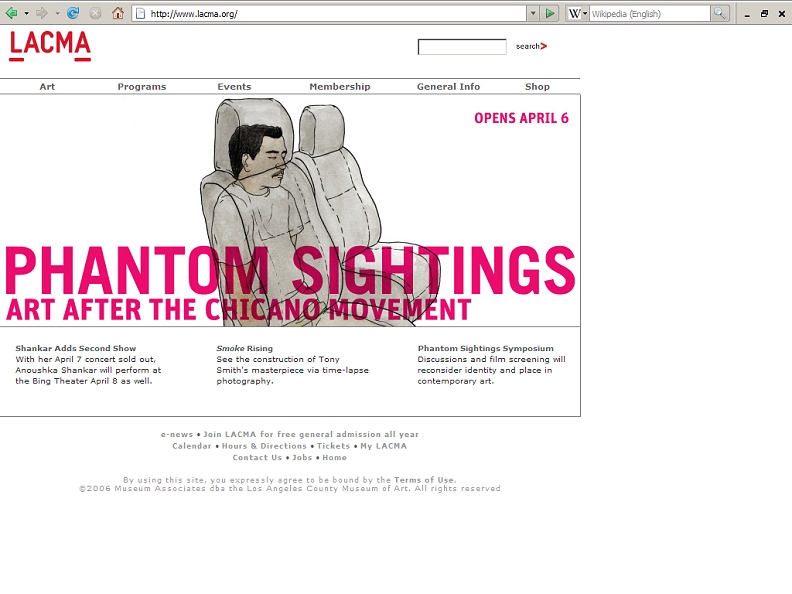The width and height of the screenshot is (792, 594).
Task: Select the Membership navigation item
Action: (x=340, y=86)
